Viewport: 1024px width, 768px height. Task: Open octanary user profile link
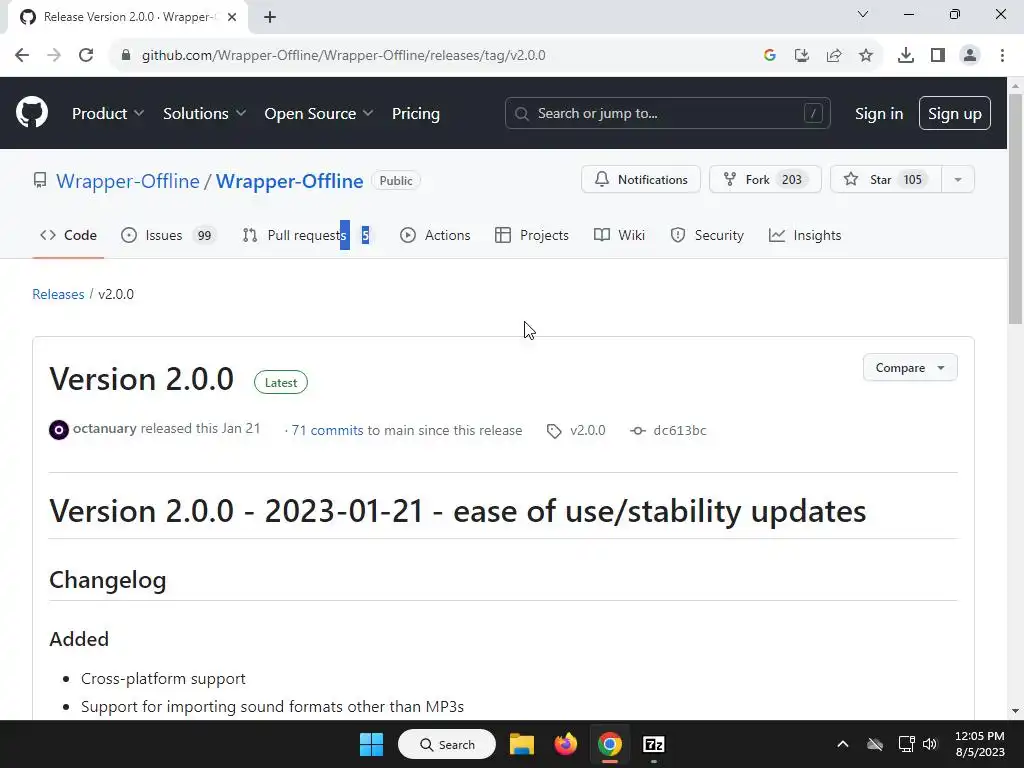104,428
